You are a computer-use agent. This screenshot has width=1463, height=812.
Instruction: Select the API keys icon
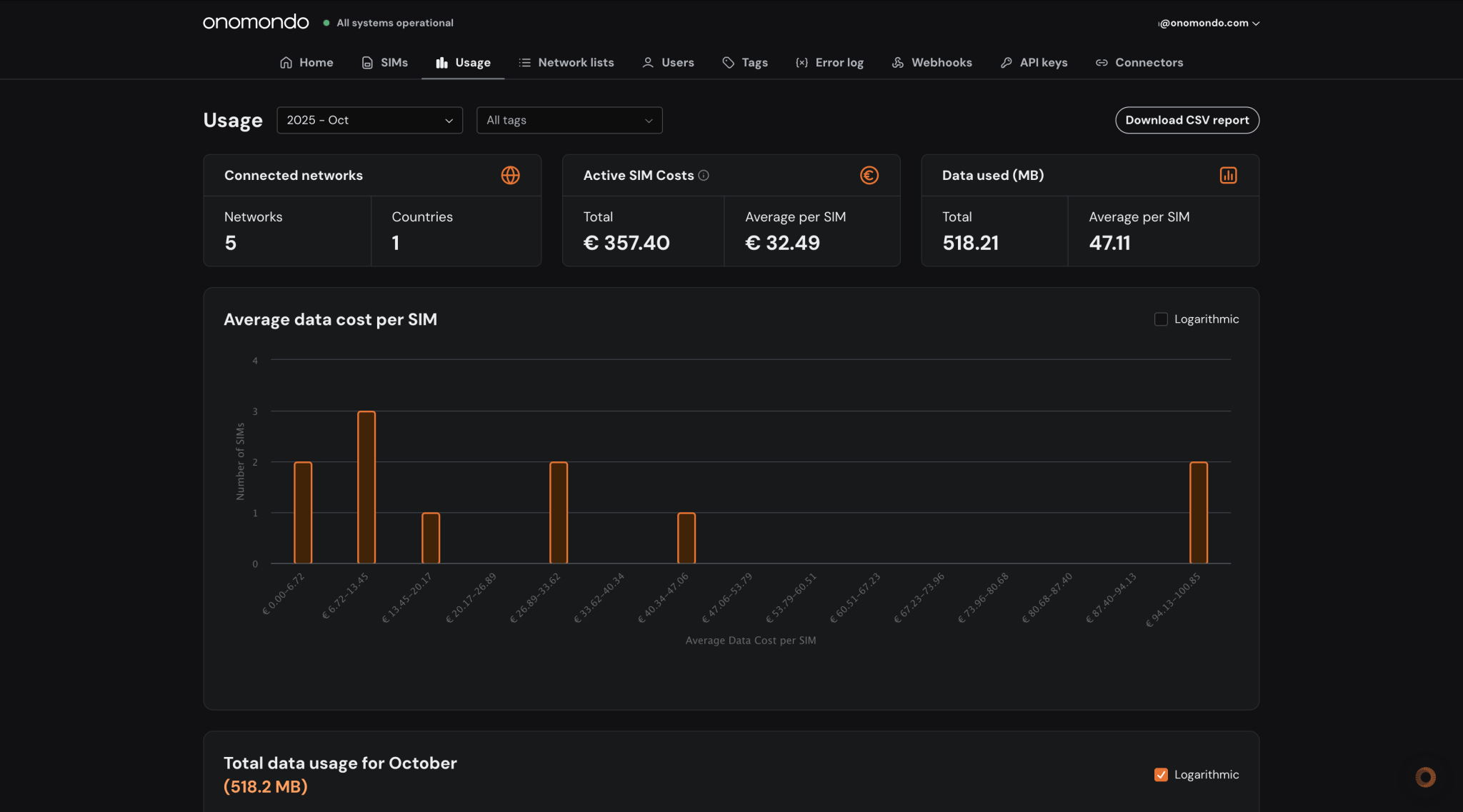tap(1007, 62)
